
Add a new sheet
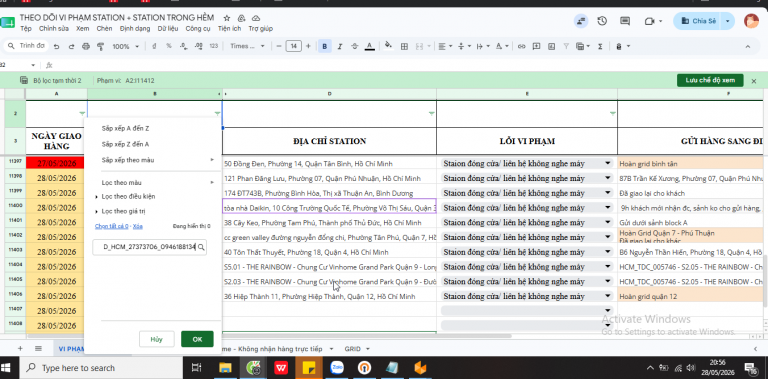point(20,349)
